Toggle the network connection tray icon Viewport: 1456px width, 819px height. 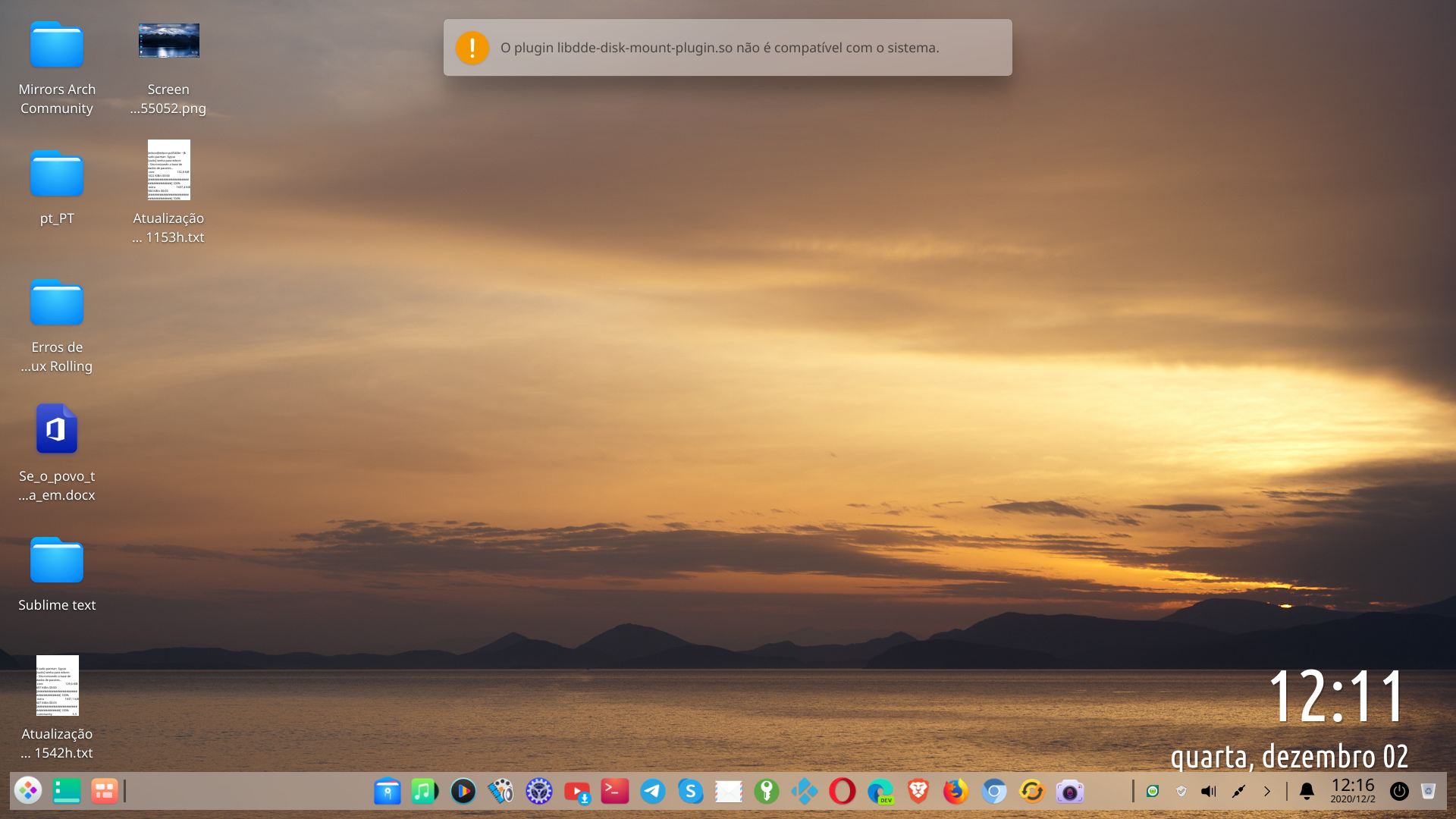(1238, 791)
